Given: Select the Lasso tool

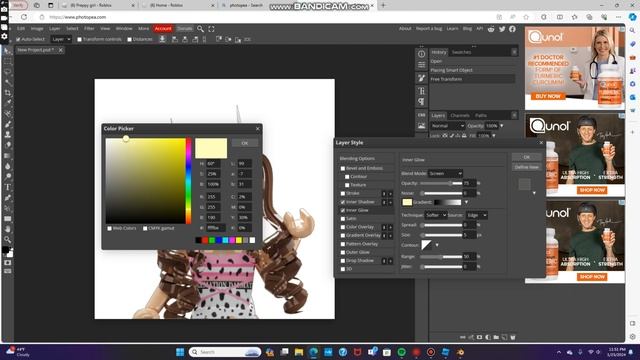Looking at the screenshot, I should (x=8, y=72).
